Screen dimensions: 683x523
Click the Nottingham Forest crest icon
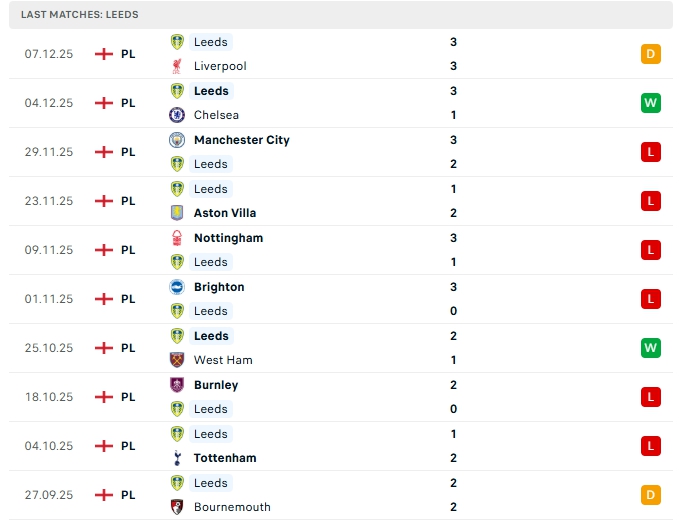[x=177, y=238]
